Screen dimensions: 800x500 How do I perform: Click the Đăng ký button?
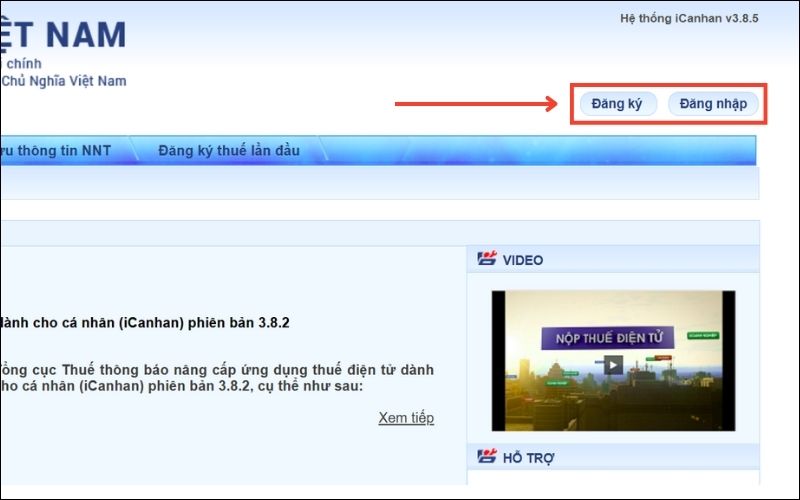(x=617, y=104)
